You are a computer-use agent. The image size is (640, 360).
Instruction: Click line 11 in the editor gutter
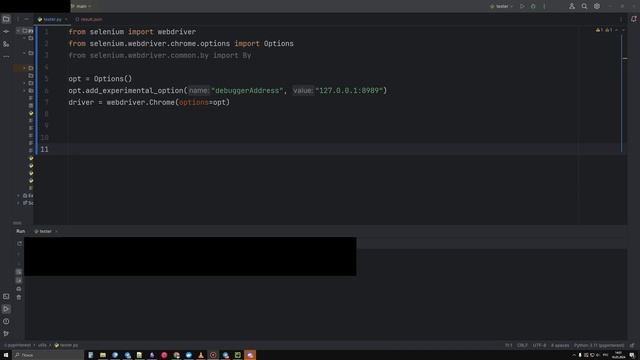[44, 149]
